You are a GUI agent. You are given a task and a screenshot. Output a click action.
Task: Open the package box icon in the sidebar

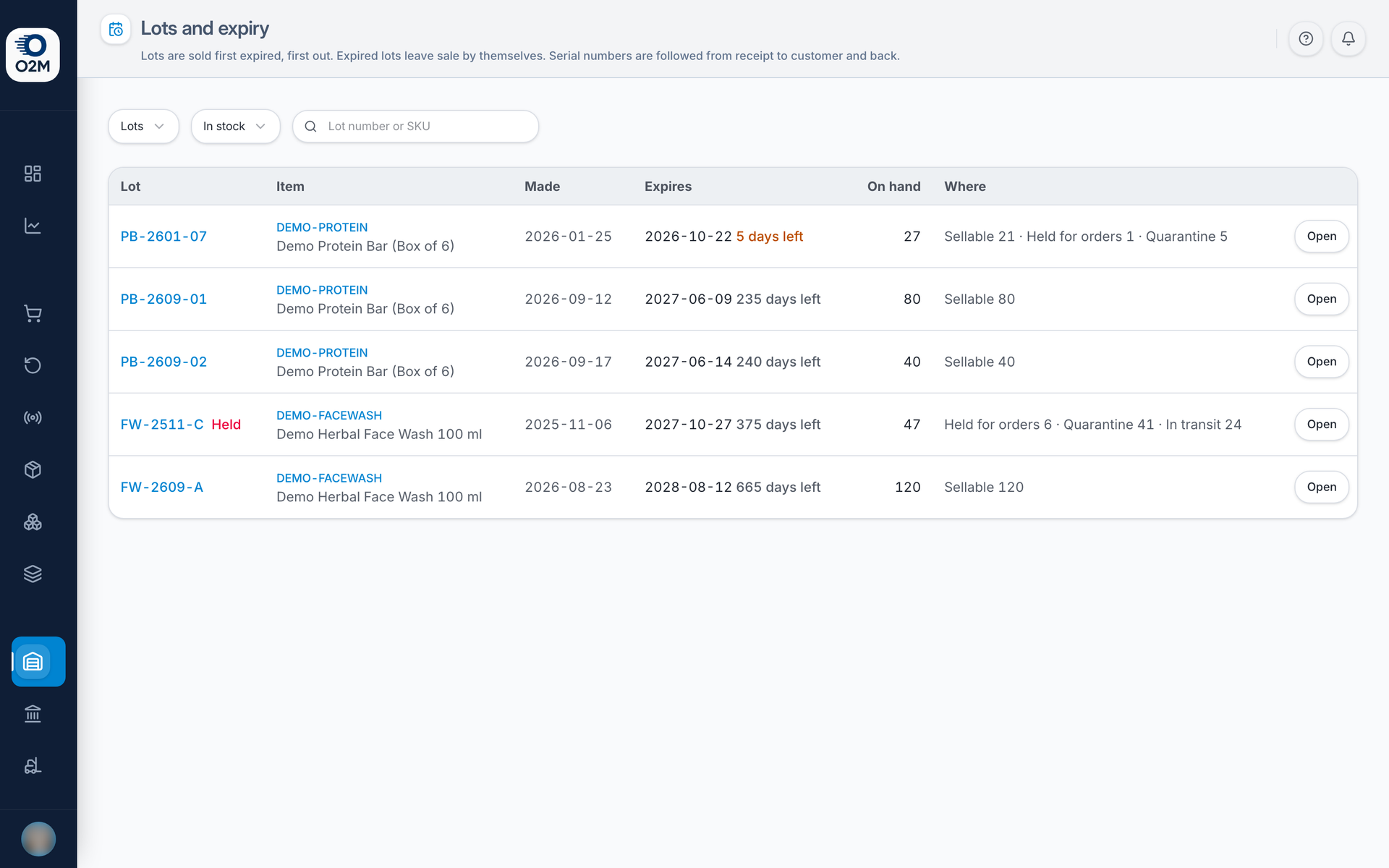click(33, 469)
